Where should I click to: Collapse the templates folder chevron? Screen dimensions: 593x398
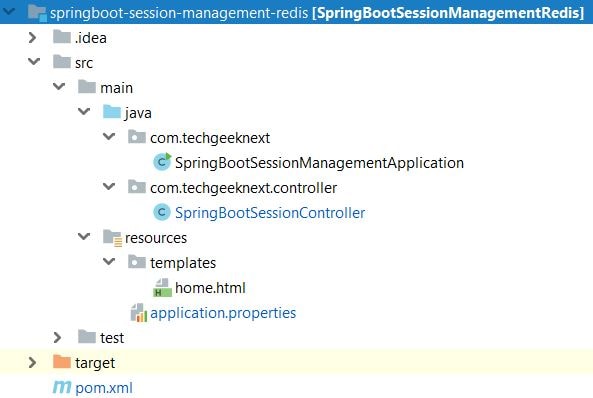click(109, 261)
